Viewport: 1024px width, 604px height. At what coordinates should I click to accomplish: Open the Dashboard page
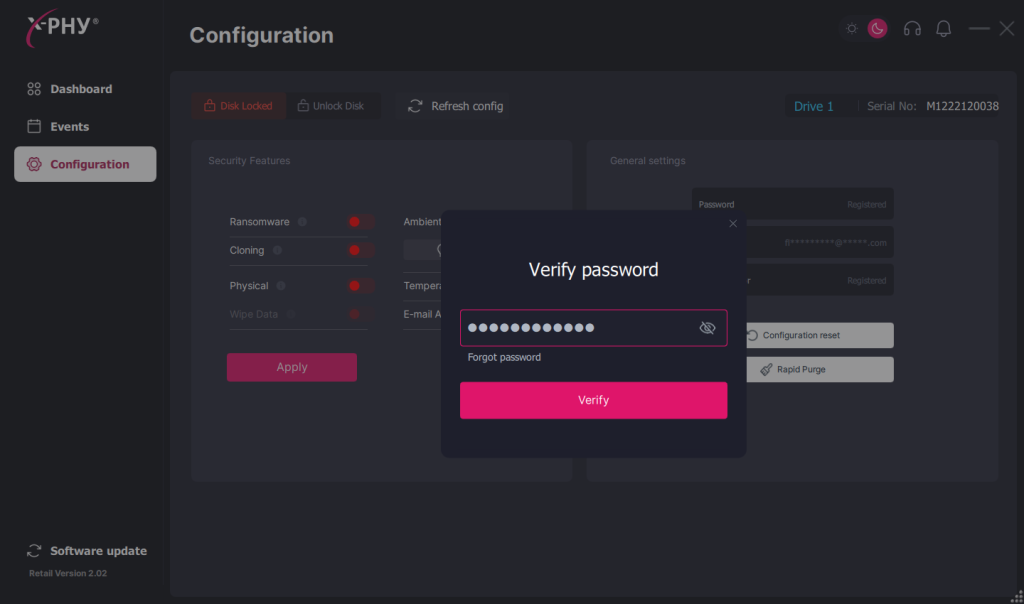tap(81, 89)
